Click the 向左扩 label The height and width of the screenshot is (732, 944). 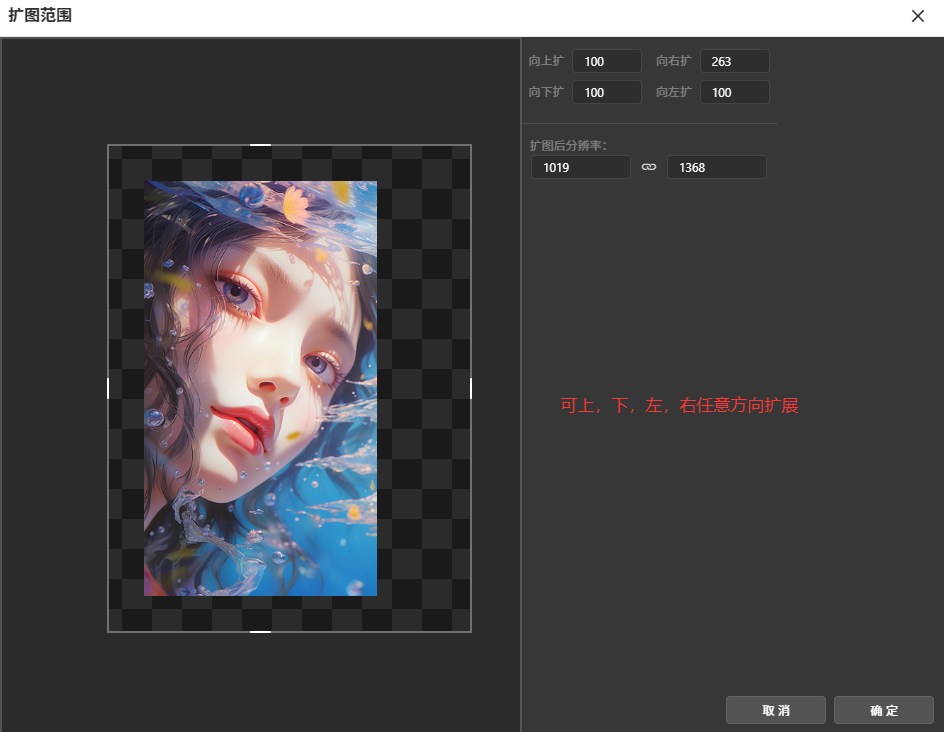674,92
